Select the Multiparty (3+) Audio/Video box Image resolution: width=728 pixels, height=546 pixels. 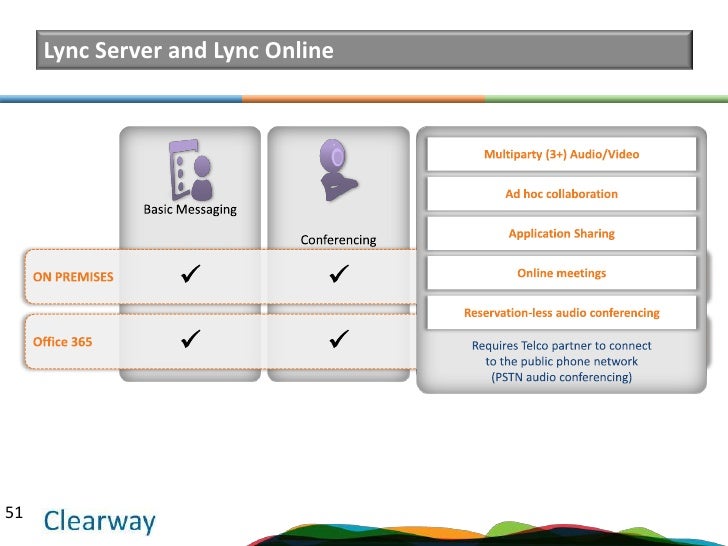coord(561,154)
